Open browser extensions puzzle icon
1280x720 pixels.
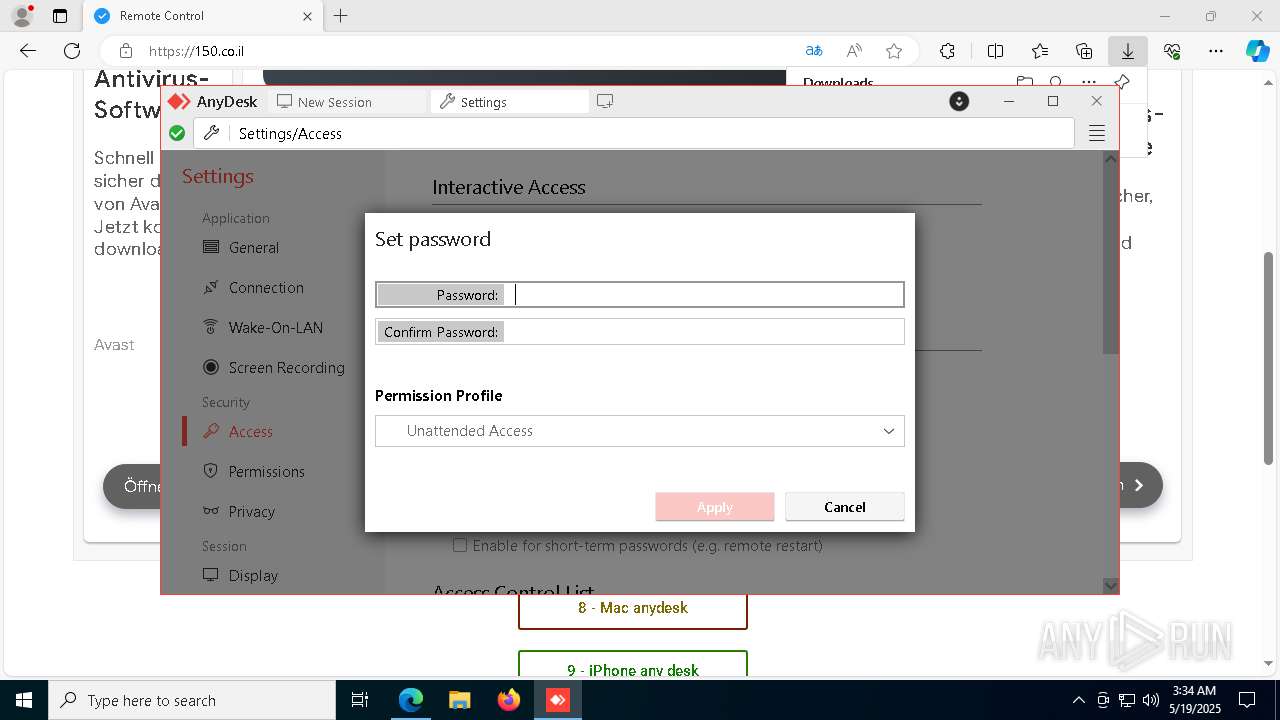[947, 51]
